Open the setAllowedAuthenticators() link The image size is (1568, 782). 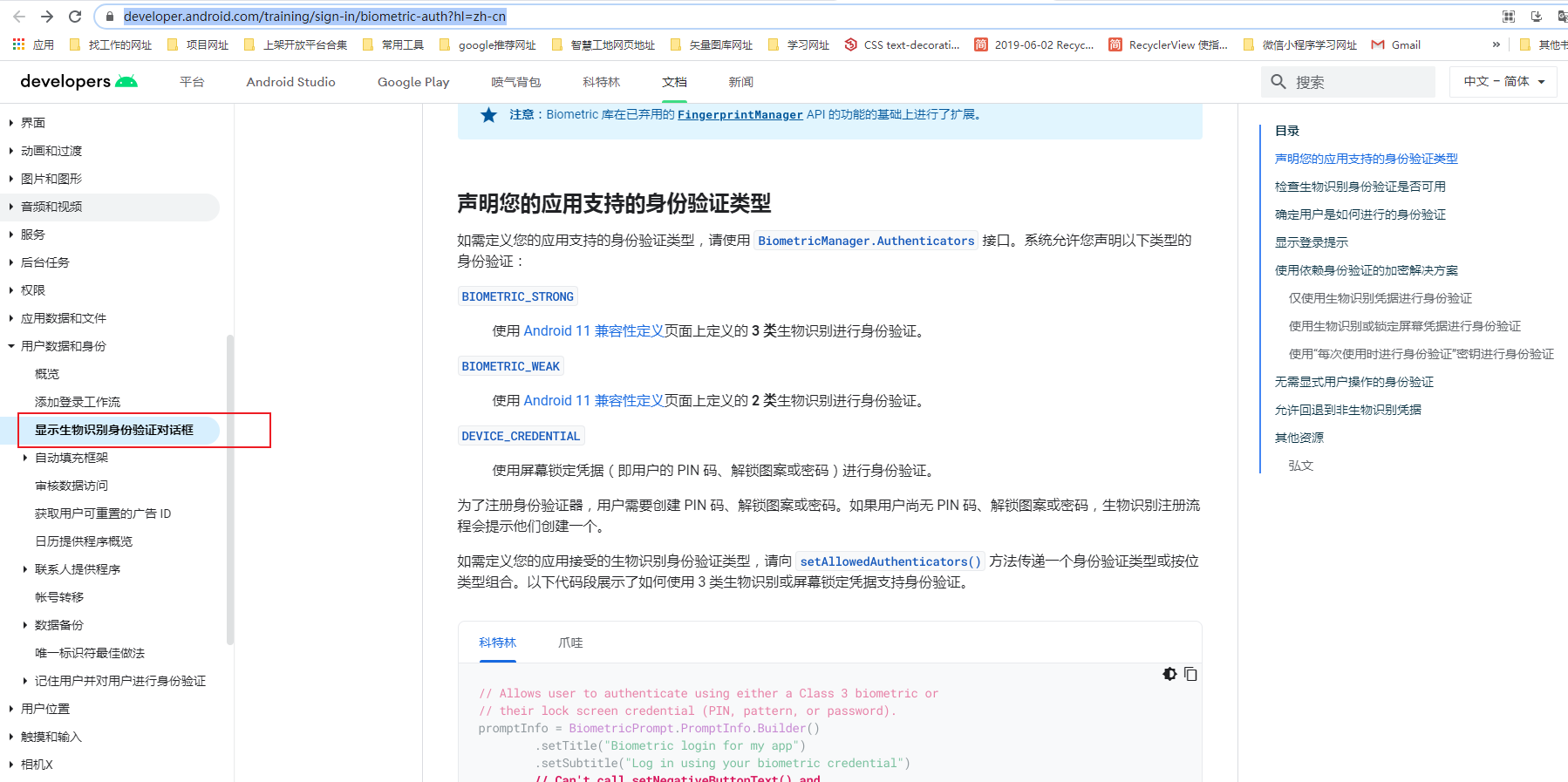point(890,561)
